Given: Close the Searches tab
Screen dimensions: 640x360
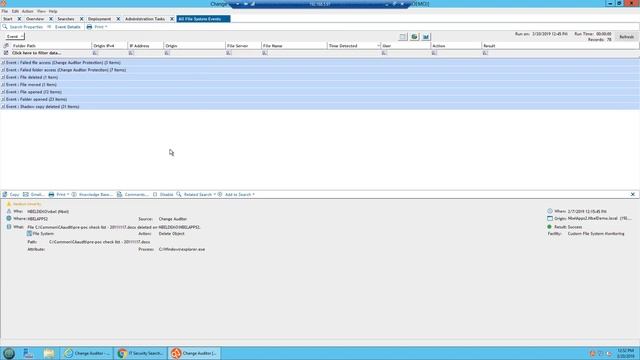Looking at the screenshot, I should click(81, 19).
